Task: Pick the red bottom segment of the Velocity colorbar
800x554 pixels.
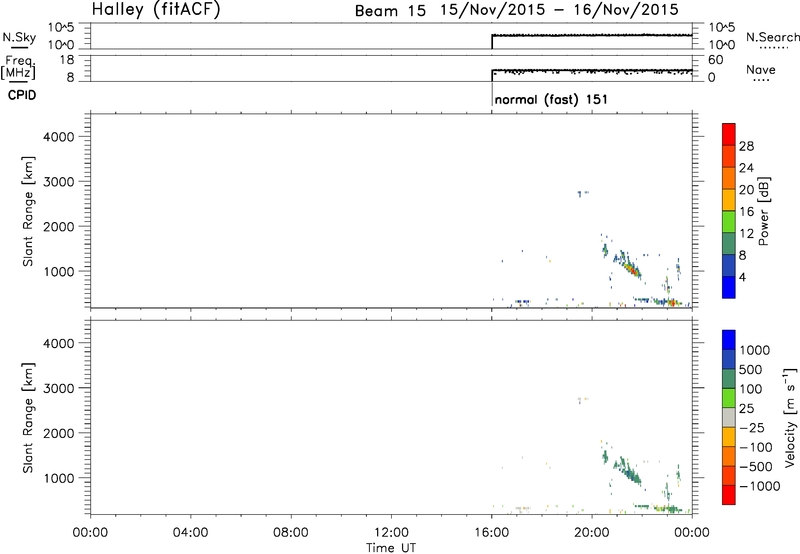Action: tap(729, 495)
